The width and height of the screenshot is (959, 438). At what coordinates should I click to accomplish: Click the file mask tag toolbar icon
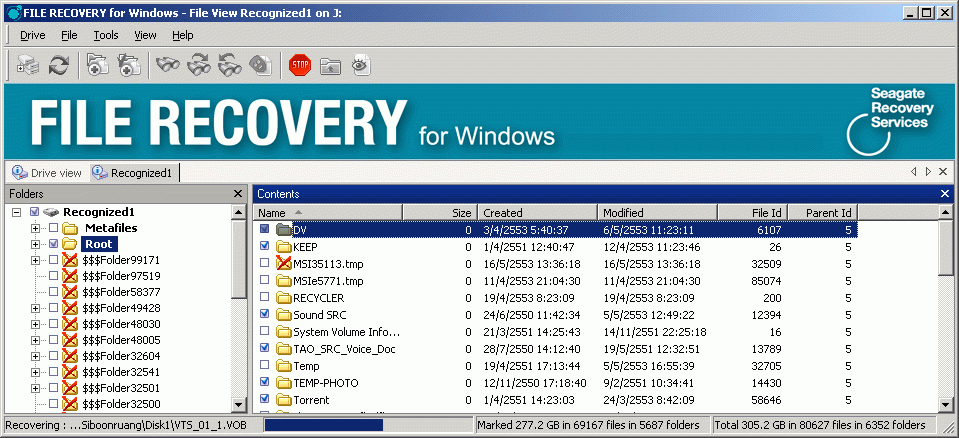[261, 64]
